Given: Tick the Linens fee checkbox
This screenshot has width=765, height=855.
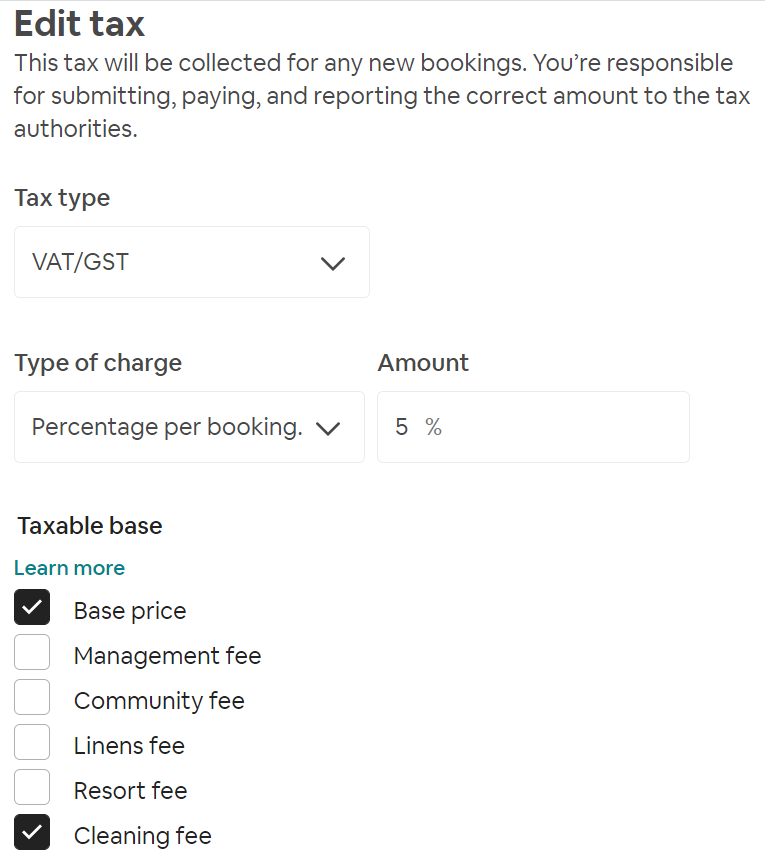Looking at the screenshot, I should coord(32,743).
